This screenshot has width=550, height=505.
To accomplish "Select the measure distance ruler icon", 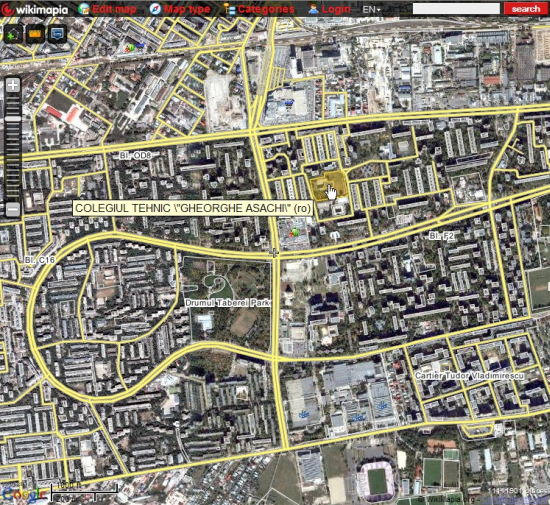I will click(x=35, y=34).
